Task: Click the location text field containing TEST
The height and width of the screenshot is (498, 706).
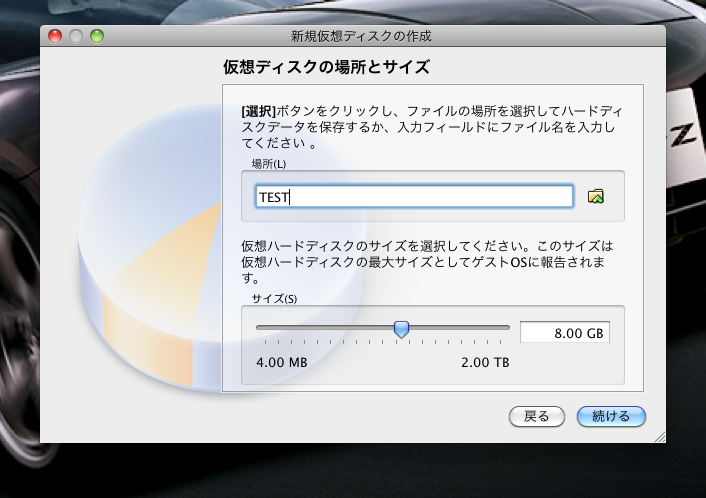Action: [x=414, y=196]
